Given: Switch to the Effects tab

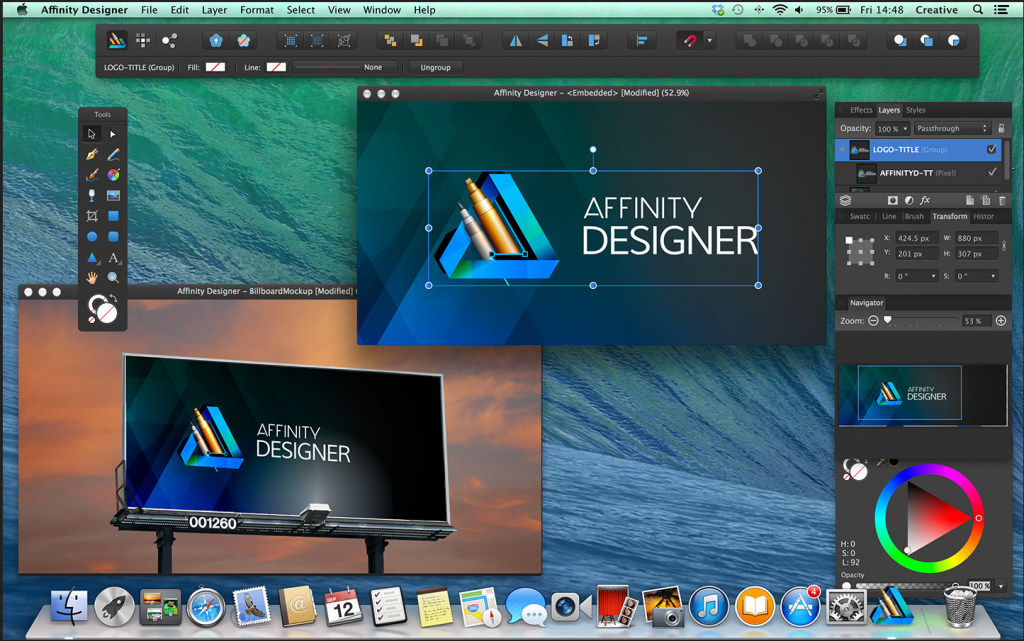Looking at the screenshot, I should [x=860, y=110].
